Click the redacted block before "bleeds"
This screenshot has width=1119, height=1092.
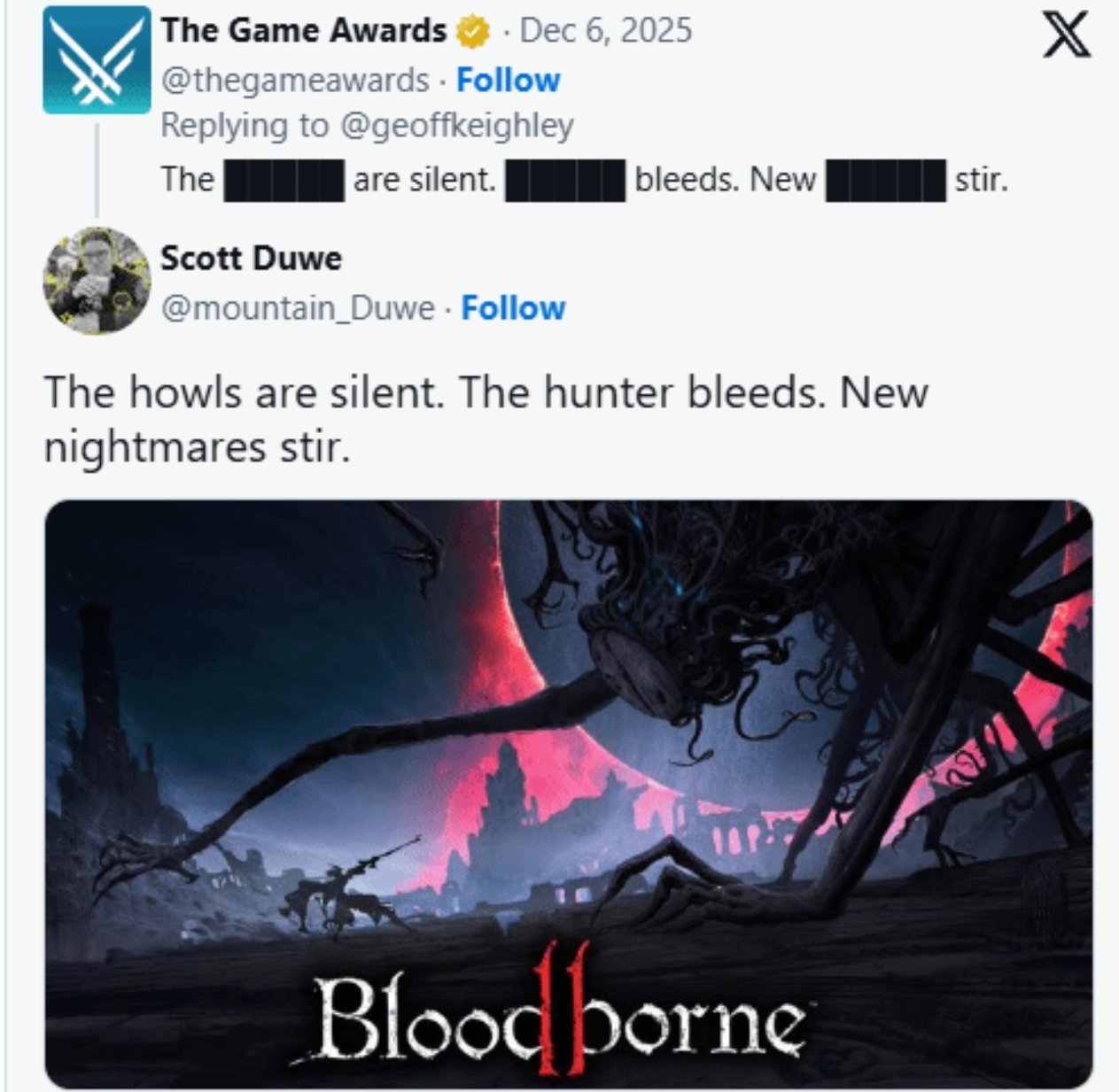[565, 180]
